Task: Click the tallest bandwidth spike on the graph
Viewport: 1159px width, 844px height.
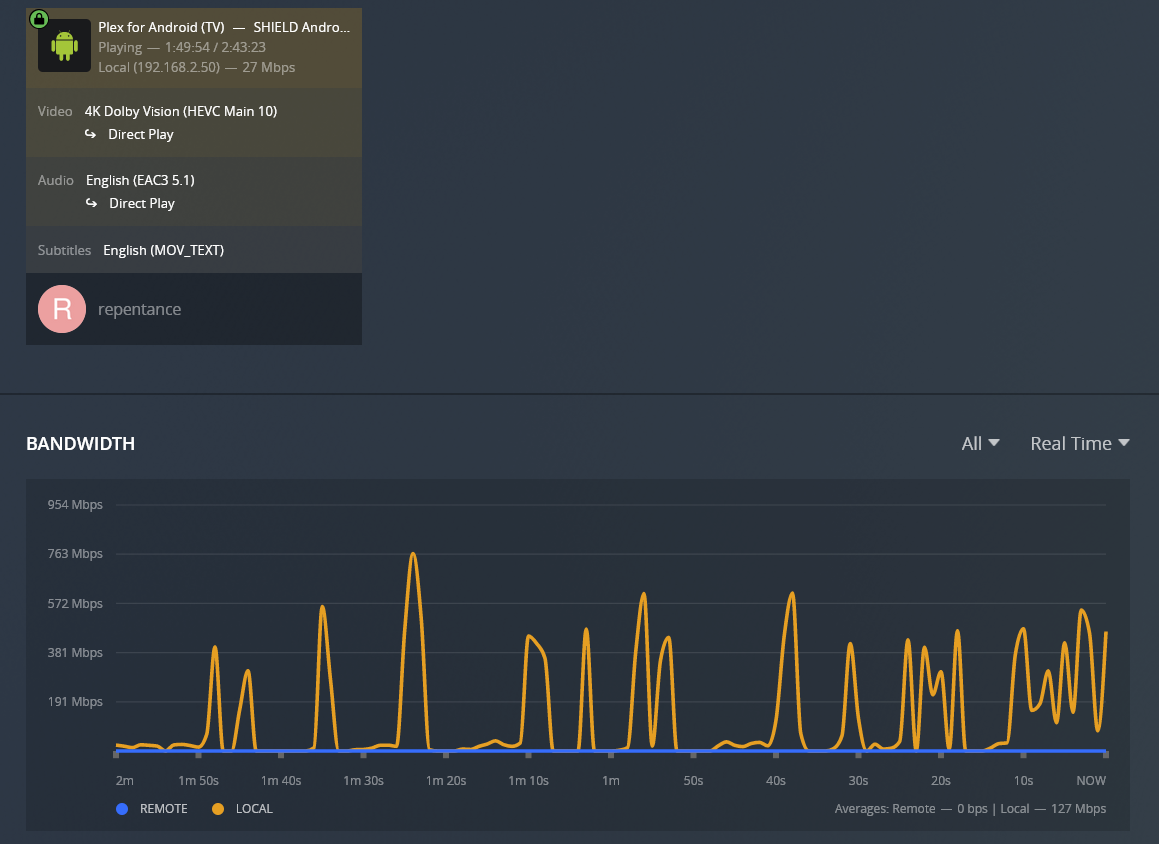Action: point(414,553)
